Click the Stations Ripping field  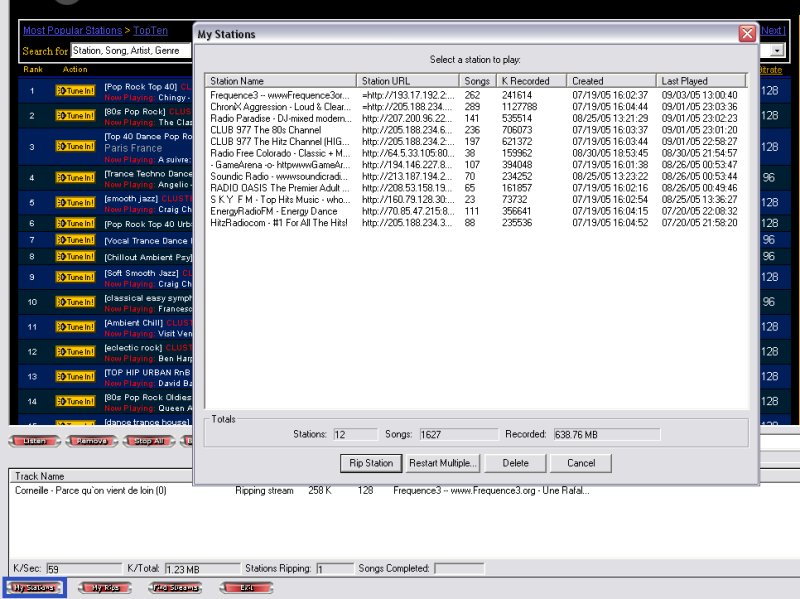[335, 568]
